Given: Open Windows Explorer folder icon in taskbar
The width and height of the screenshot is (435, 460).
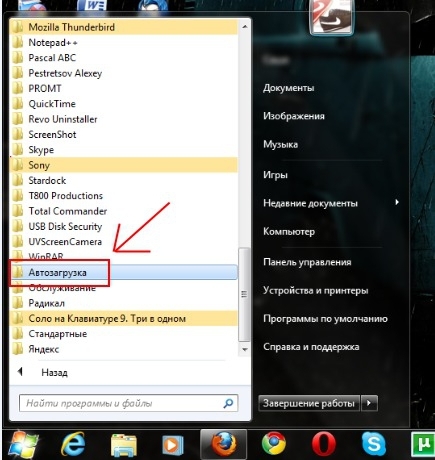Looking at the screenshot, I should 123,445.
